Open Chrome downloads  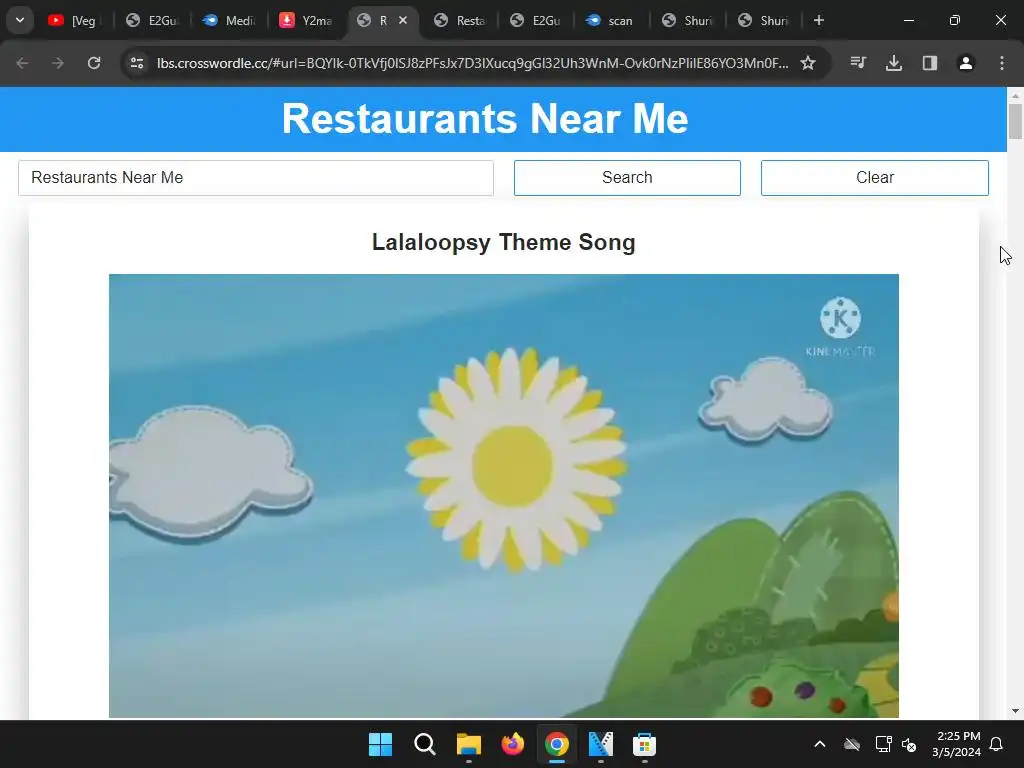894,63
